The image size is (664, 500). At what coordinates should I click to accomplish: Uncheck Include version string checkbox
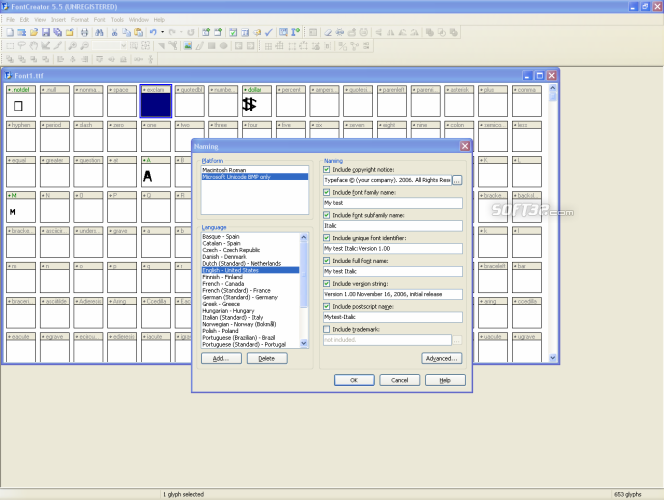point(326,284)
